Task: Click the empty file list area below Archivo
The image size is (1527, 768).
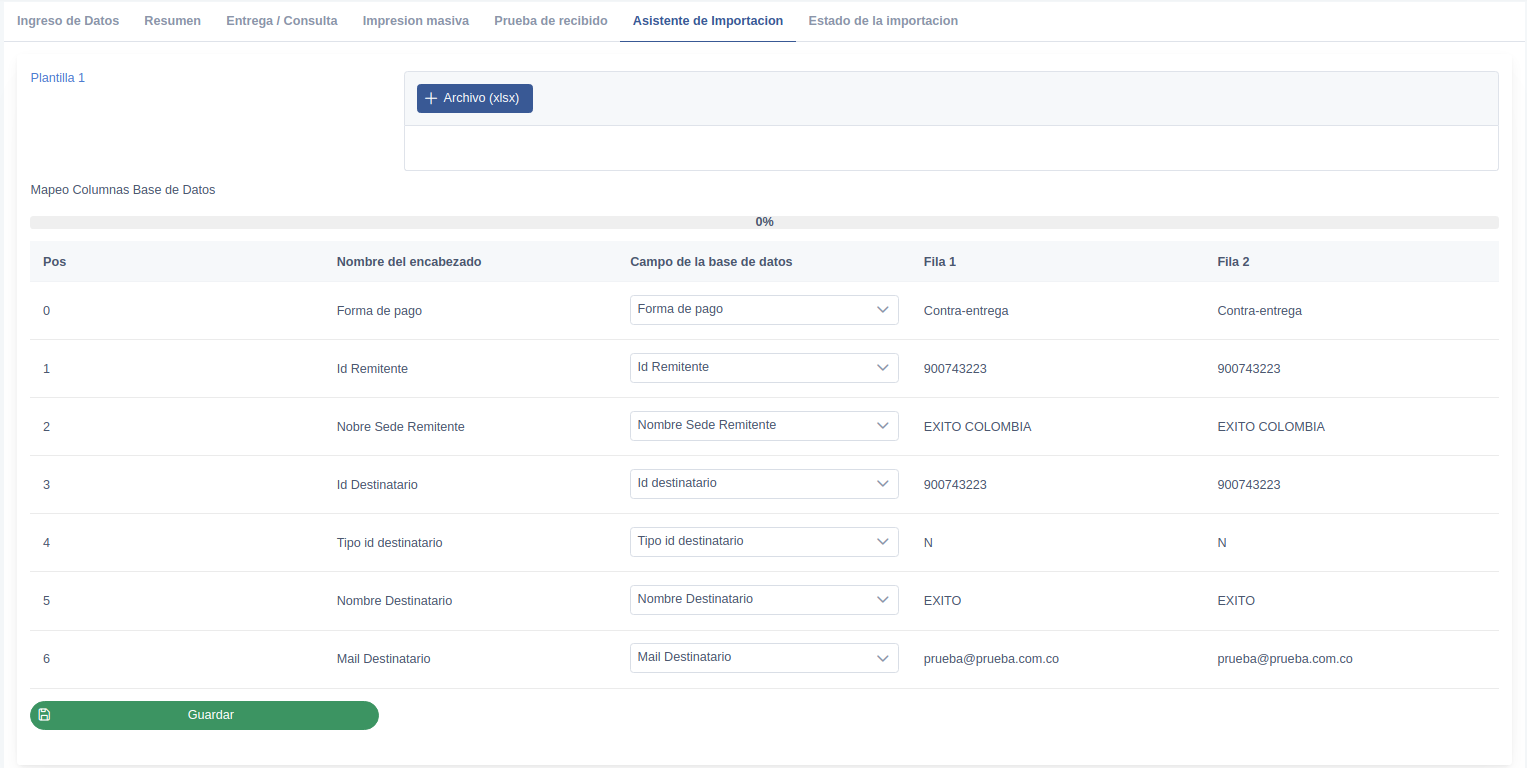Action: click(950, 148)
